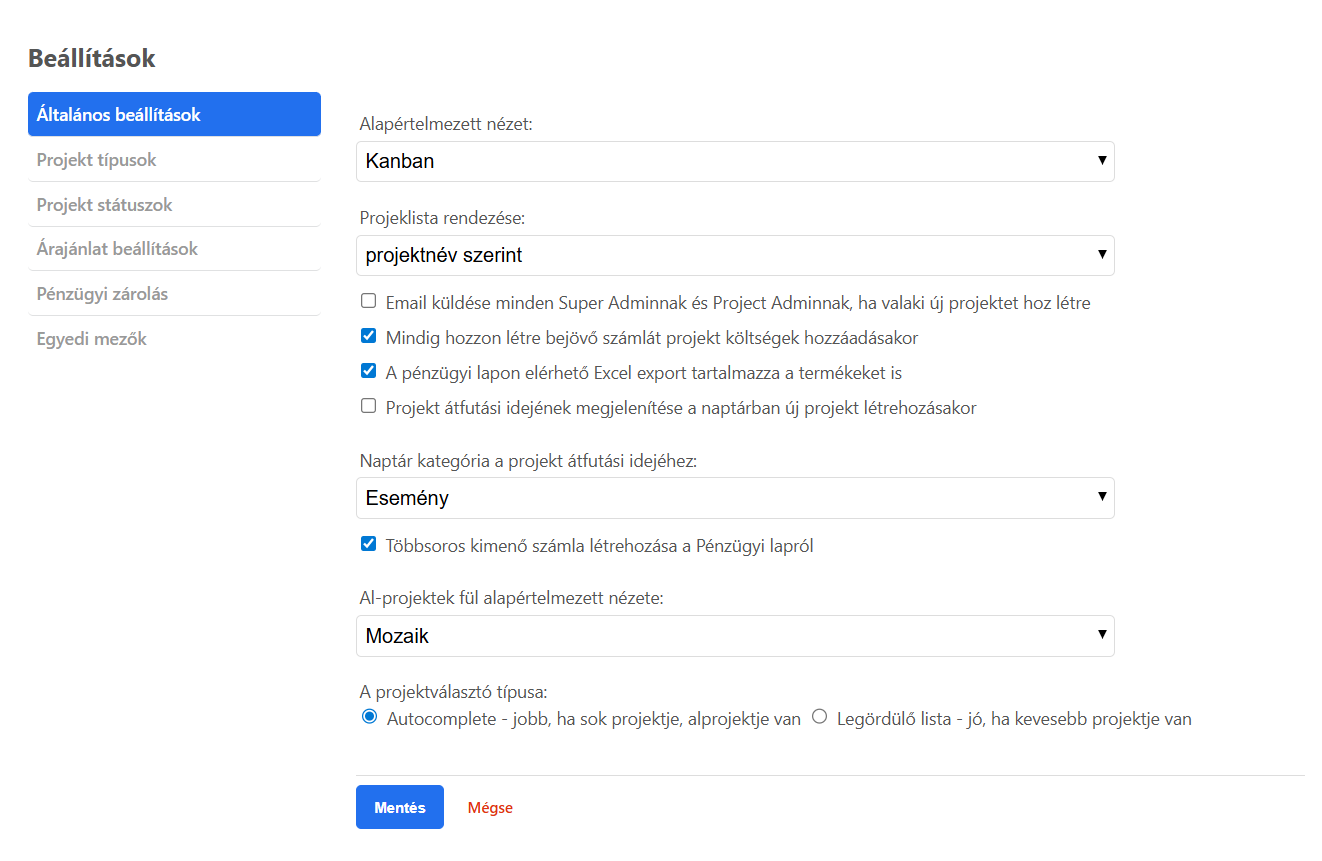
Task: Enable email to Super Admins checkbox
Action: pos(369,301)
